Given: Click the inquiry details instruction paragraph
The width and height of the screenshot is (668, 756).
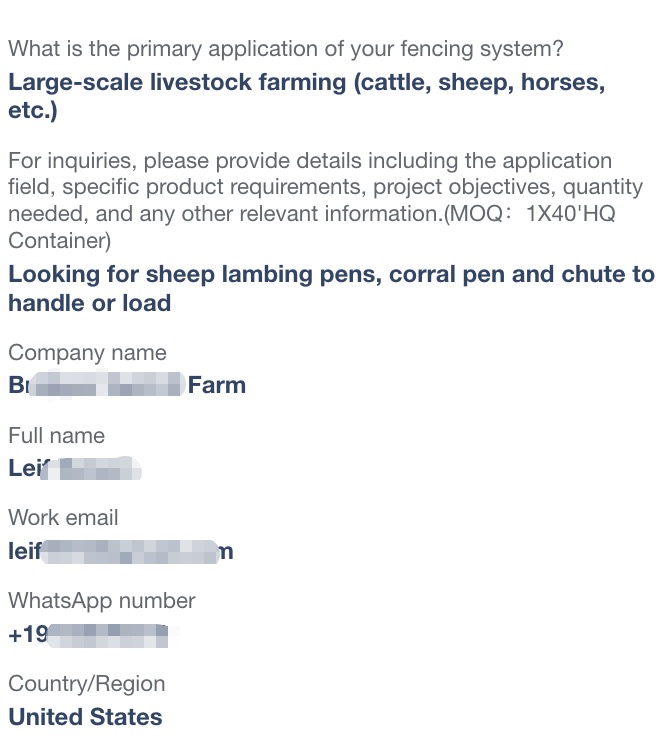Looking at the screenshot, I should pos(326,201).
